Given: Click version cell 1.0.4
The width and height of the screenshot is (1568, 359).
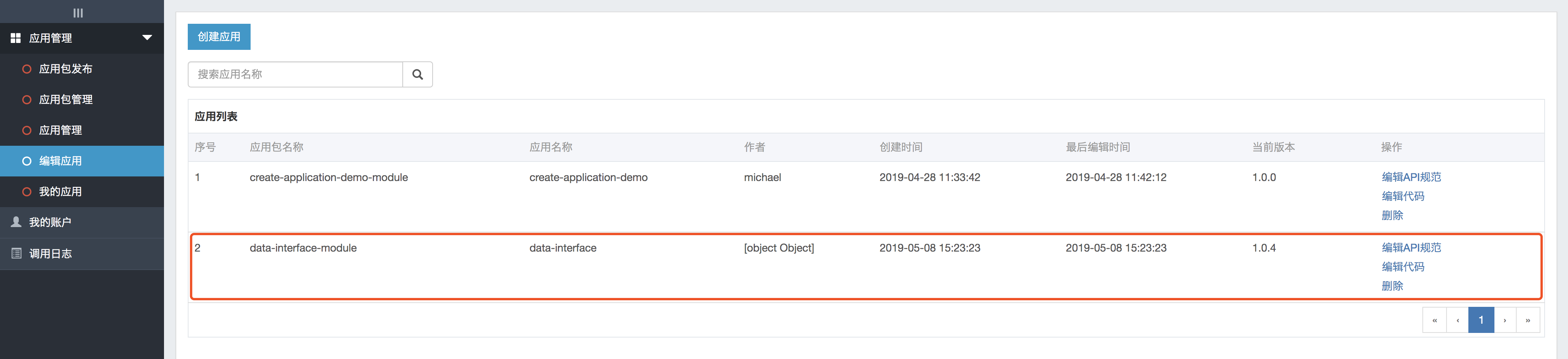Looking at the screenshot, I should (1264, 248).
